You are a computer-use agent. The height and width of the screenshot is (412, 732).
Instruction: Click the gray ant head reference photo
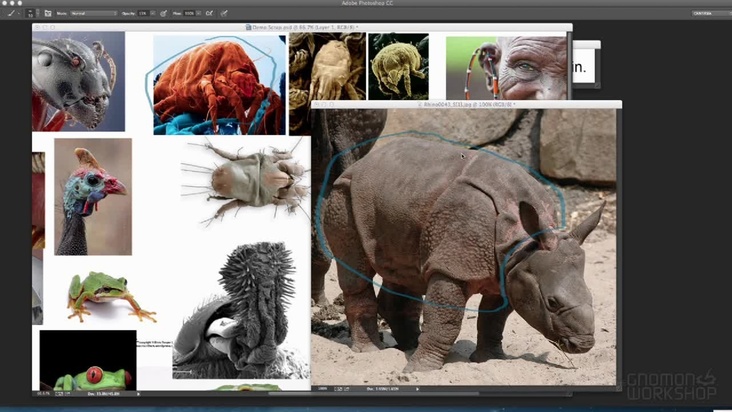(78, 81)
